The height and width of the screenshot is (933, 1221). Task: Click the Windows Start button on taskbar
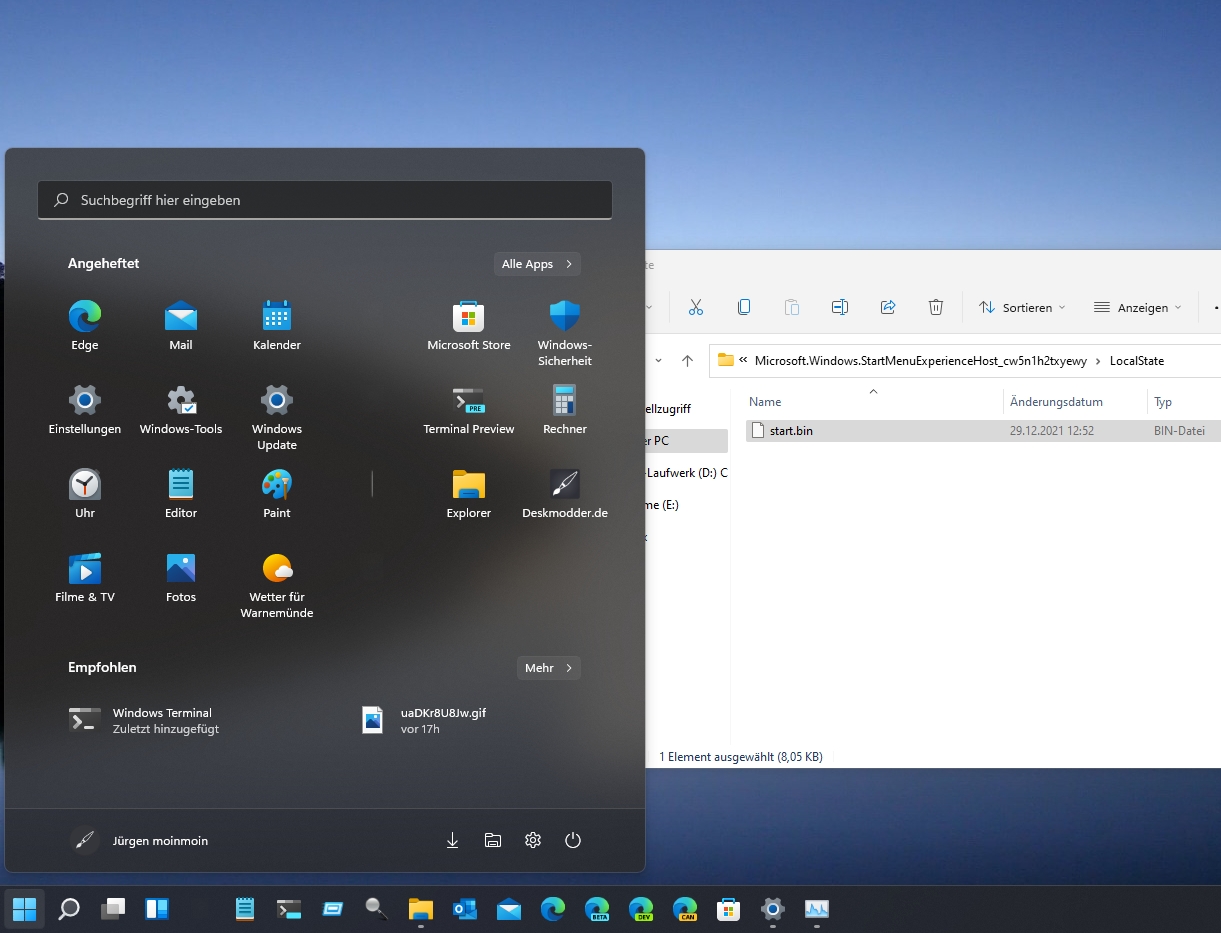[24, 909]
